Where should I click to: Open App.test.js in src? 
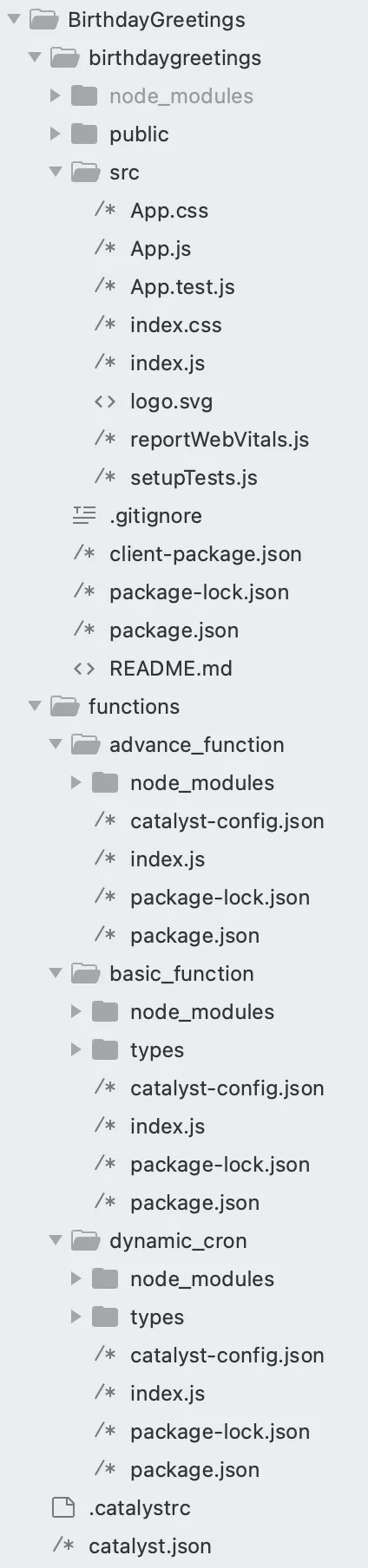tap(182, 287)
